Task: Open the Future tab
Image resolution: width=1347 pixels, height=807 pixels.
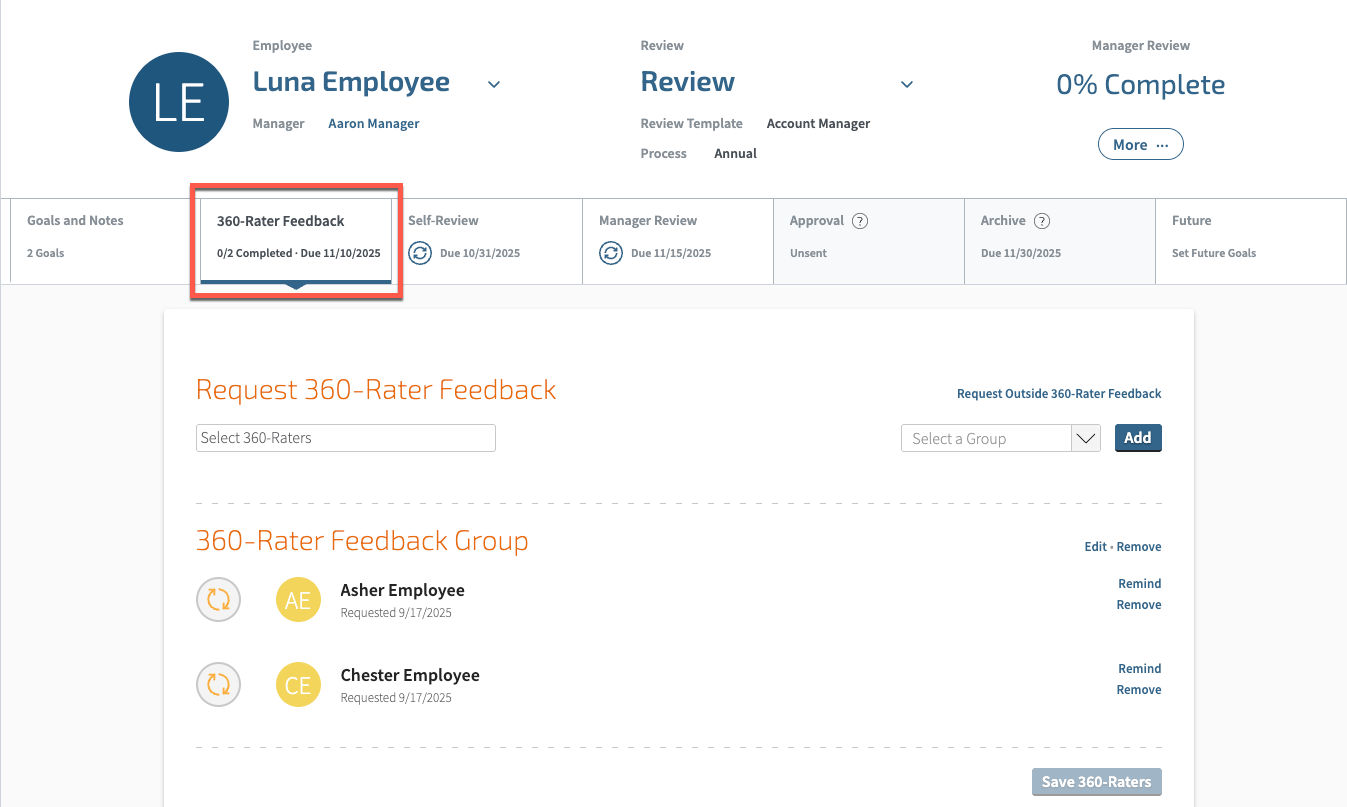Action: coord(1251,241)
